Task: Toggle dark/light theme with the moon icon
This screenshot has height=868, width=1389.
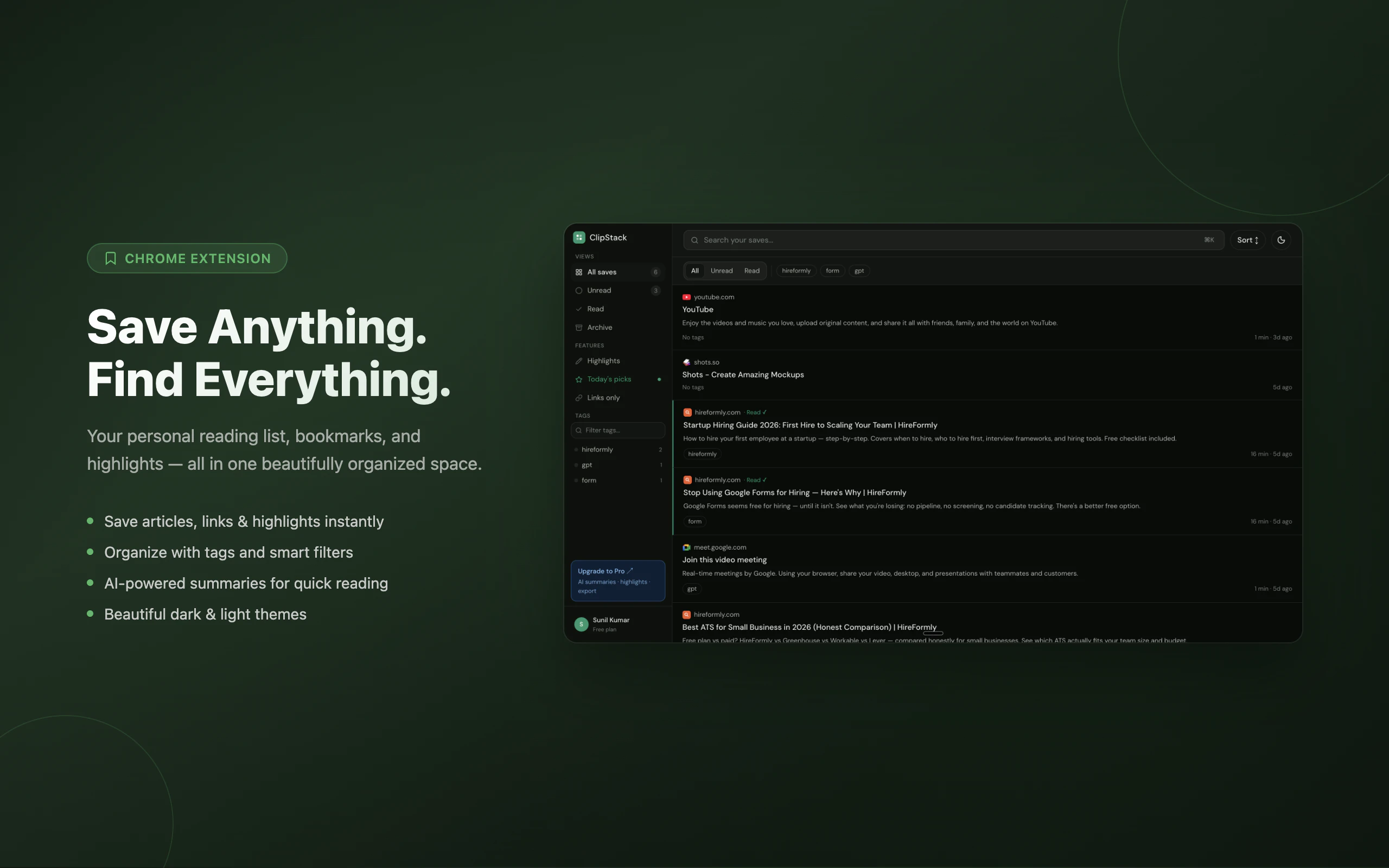Action: click(x=1281, y=239)
